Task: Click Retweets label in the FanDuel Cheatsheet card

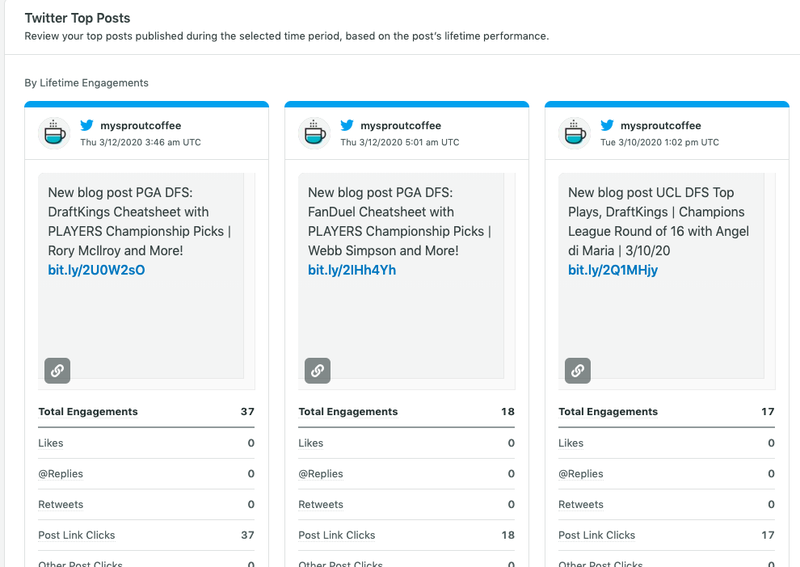Action: point(321,504)
